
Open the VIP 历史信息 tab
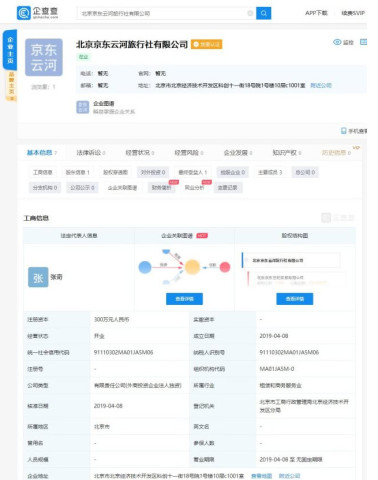coord(336,153)
